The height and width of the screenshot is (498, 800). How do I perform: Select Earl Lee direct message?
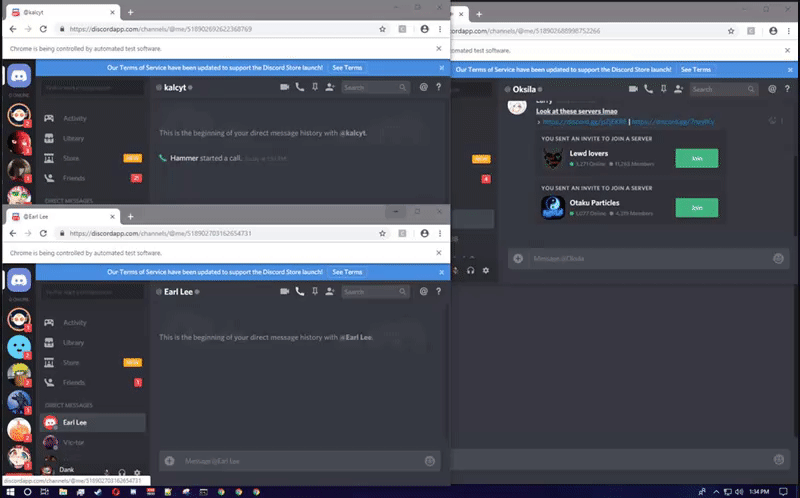click(x=92, y=422)
